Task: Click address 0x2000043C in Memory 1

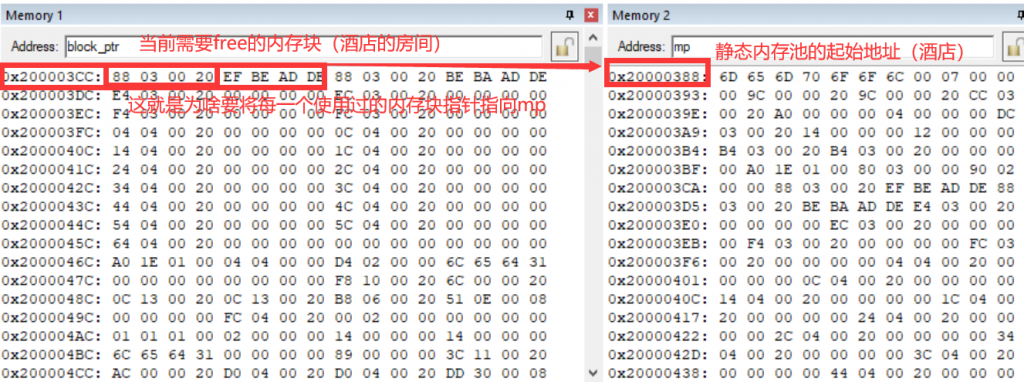Action: tap(52, 206)
